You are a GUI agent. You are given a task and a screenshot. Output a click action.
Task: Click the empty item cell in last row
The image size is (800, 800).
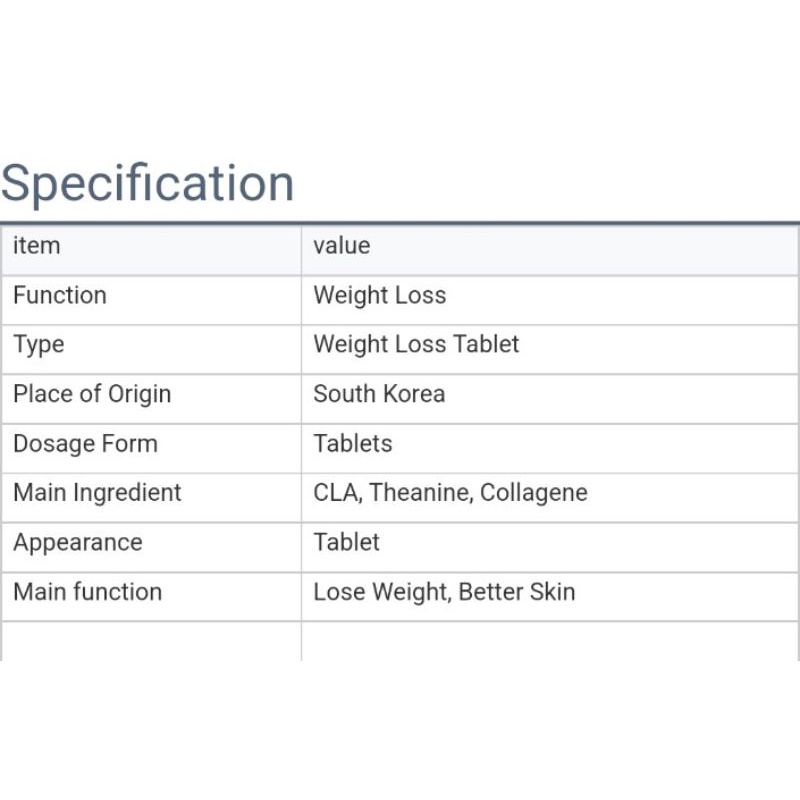pos(150,640)
